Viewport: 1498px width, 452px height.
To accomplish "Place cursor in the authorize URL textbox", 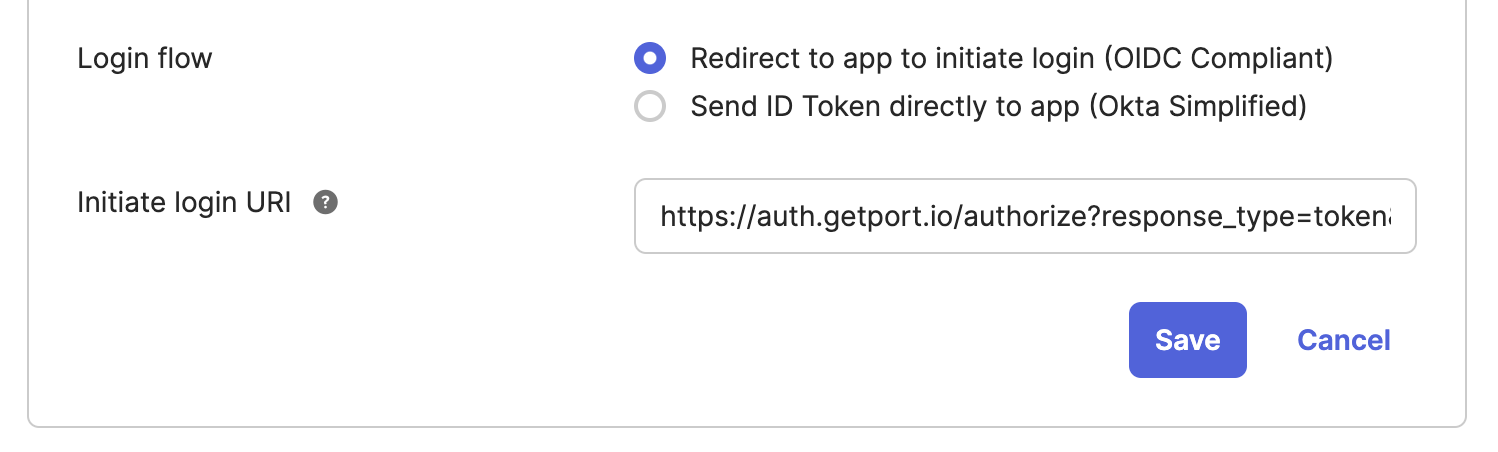I will [x=1024, y=216].
